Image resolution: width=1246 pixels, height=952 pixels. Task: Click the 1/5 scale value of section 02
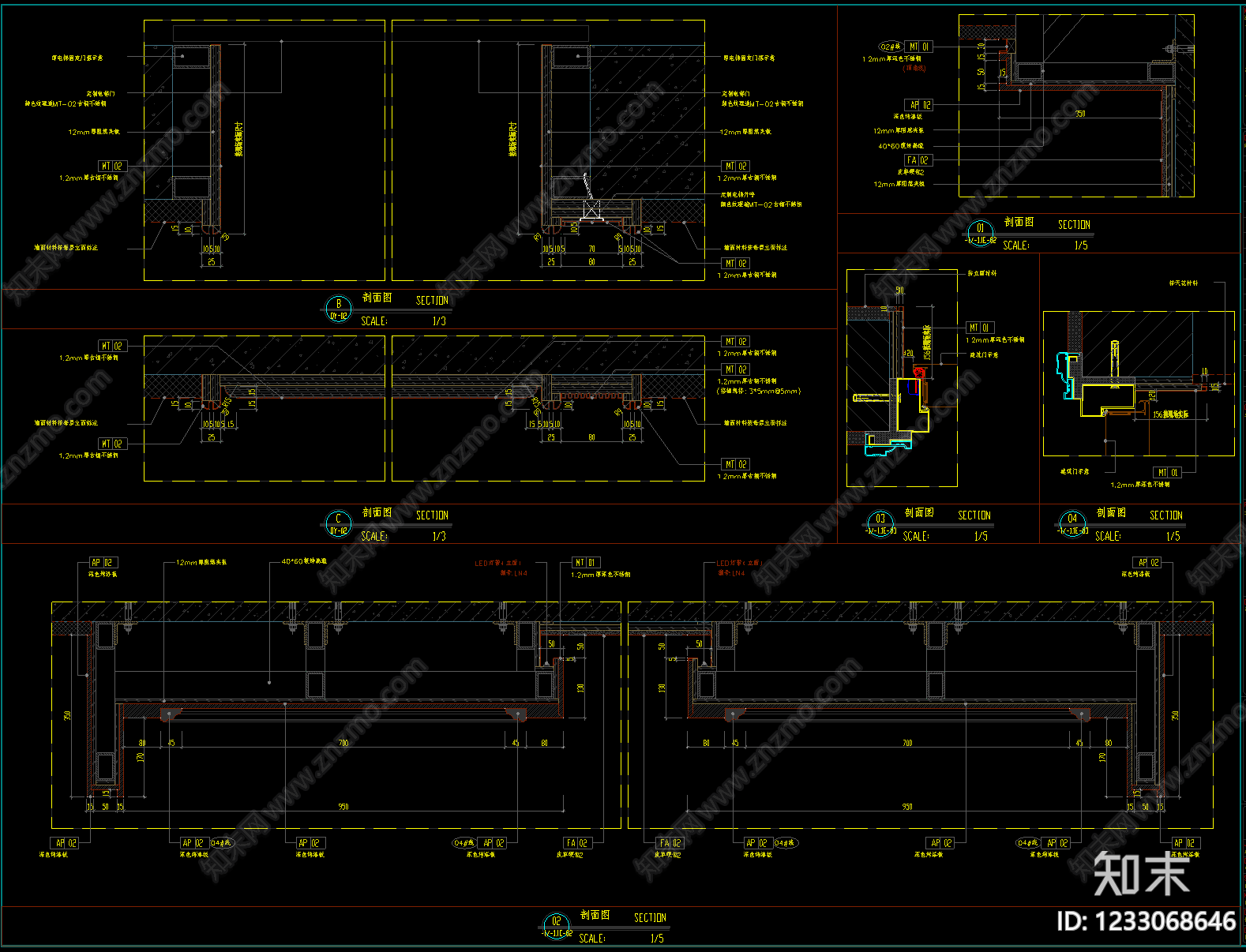pos(657,939)
